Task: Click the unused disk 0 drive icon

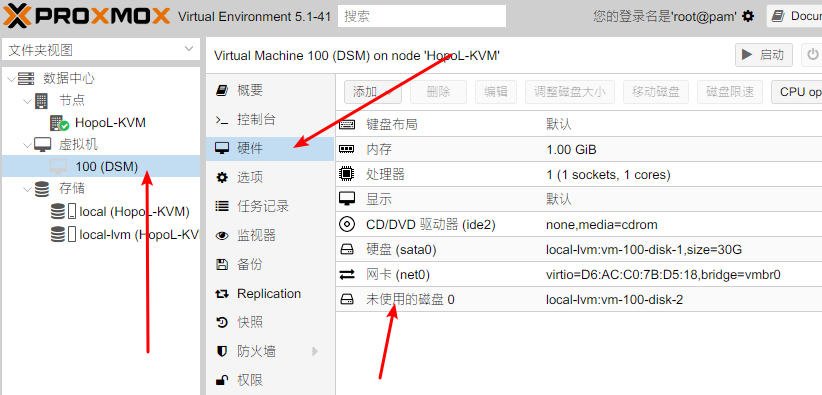Action: 347,300
